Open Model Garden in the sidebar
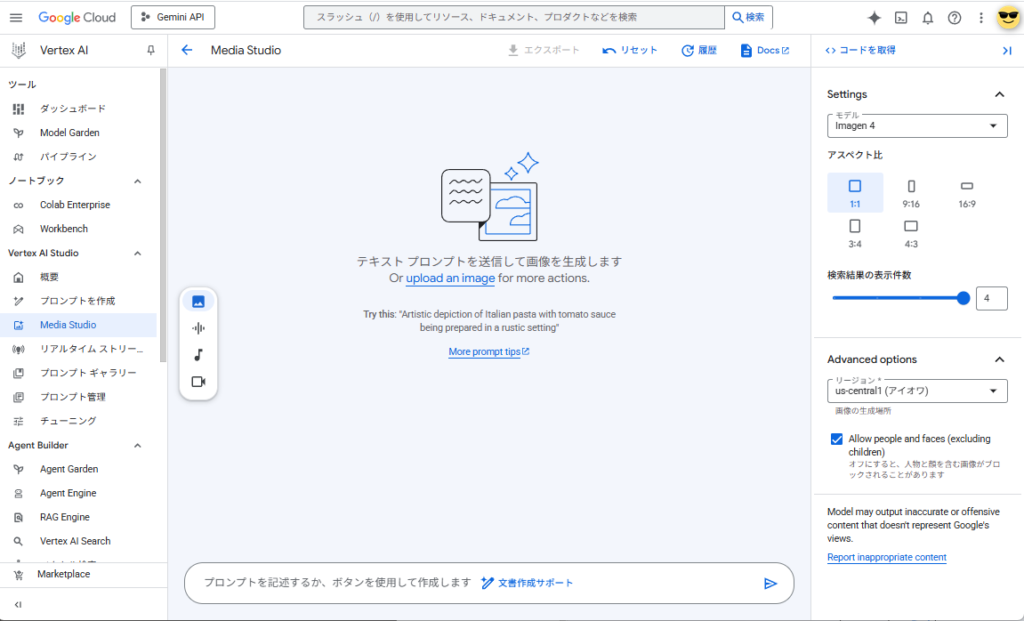 click(x=78, y=133)
